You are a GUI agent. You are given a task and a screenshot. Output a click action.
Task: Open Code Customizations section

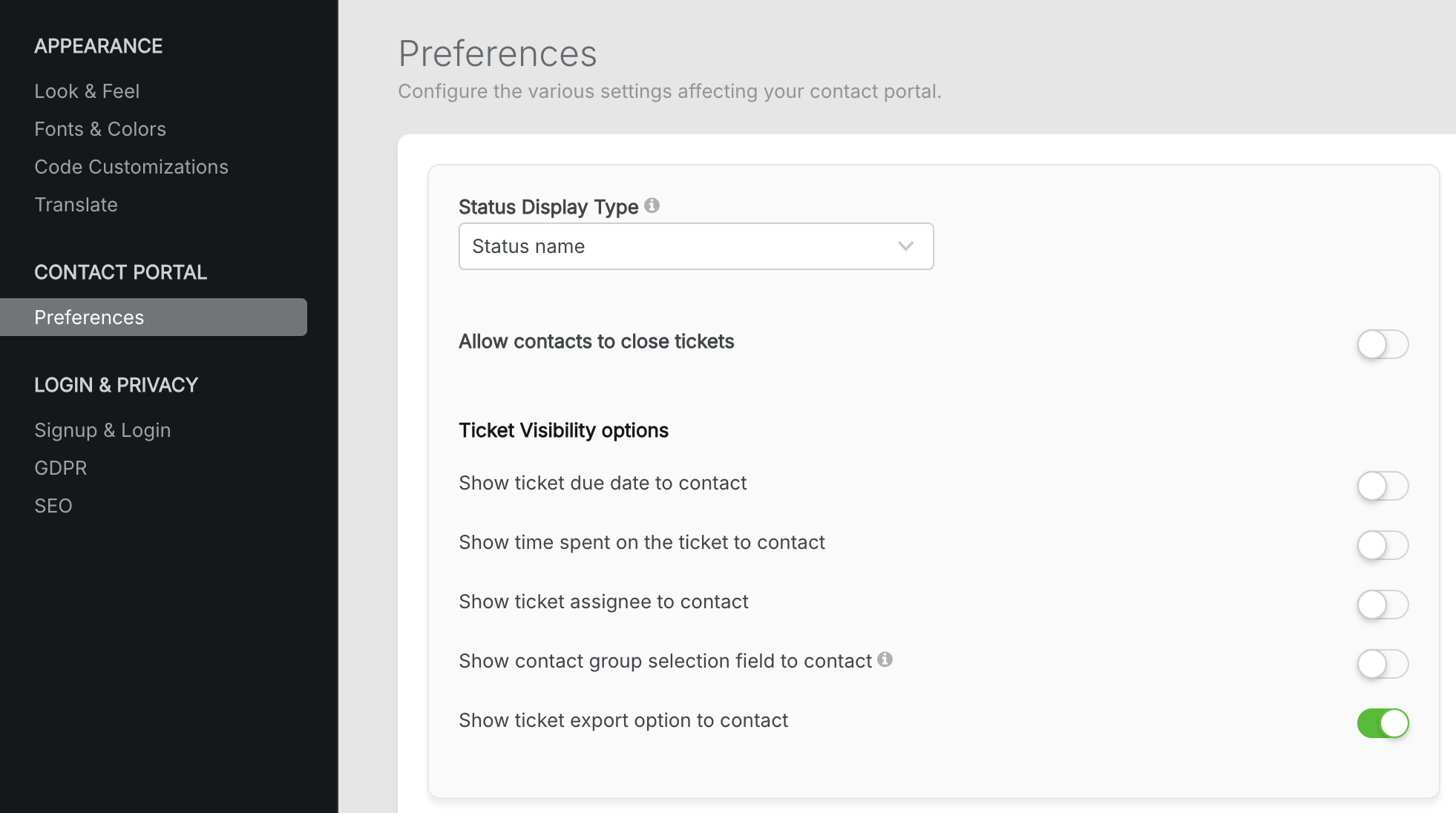coord(131,167)
